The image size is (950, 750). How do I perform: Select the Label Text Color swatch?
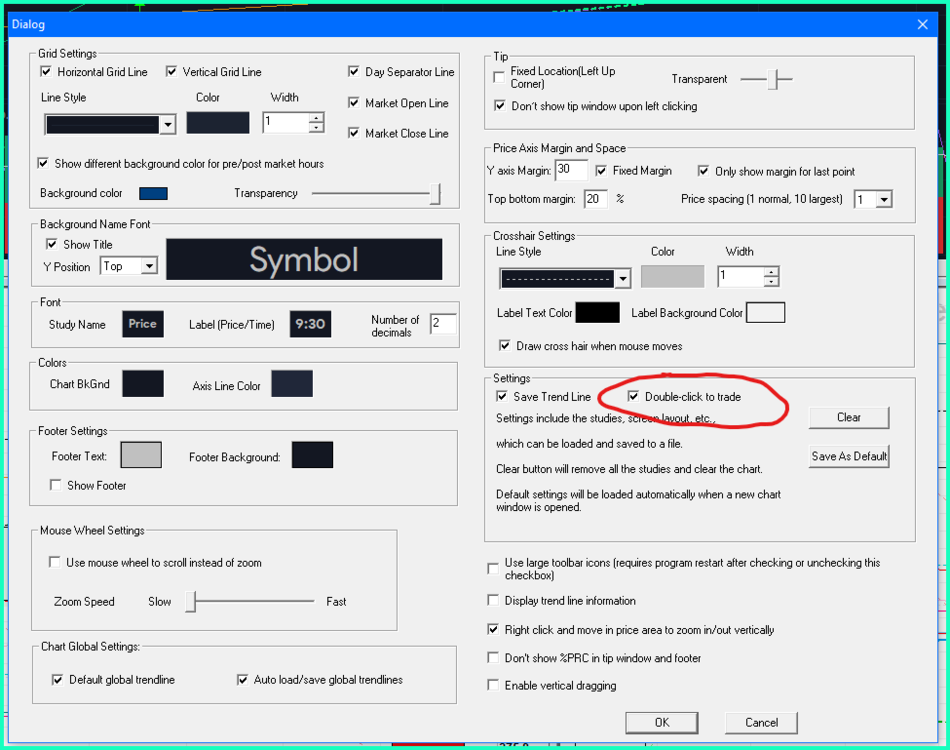[x=598, y=313]
